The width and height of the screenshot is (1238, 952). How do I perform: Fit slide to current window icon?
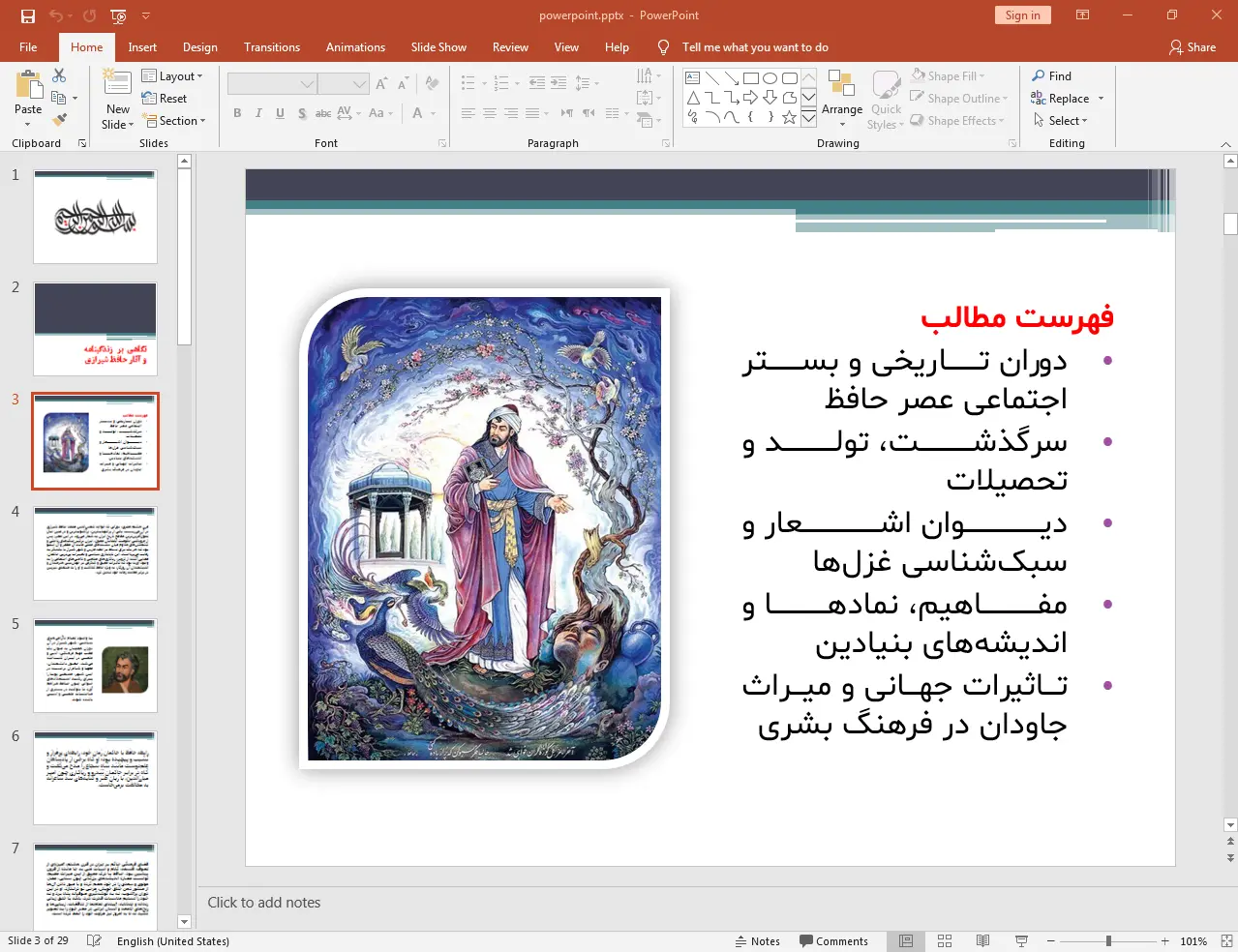pos(1226,941)
